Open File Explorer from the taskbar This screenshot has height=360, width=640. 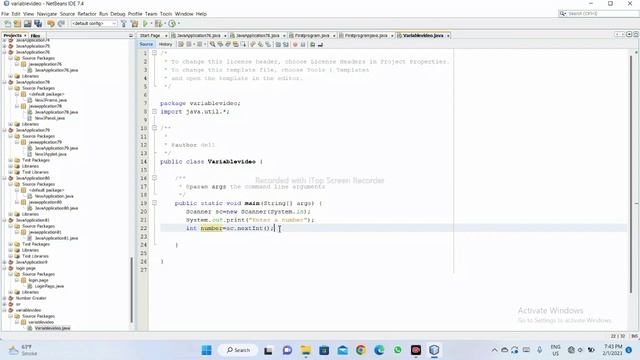pos(306,350)
